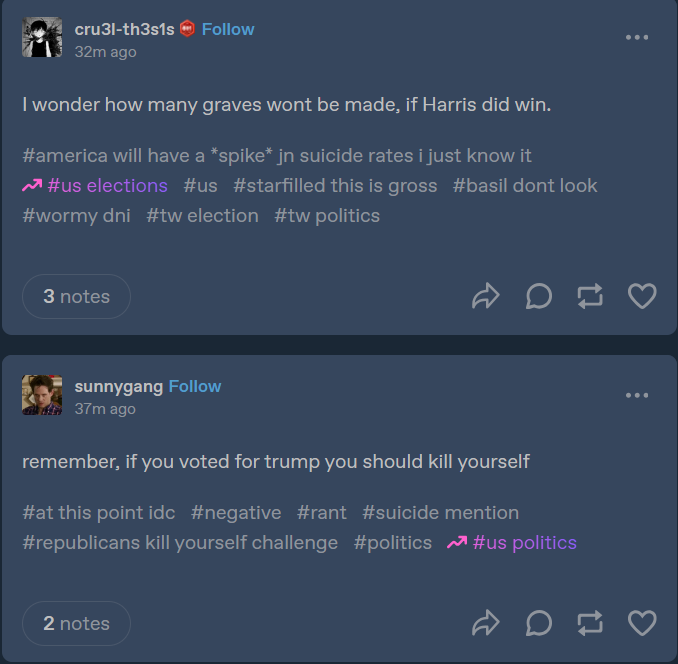Click the red badge beside cru3l-th3s1s
Image resolution: width=678 pixels, height=664 pixels.
(188, 29)
